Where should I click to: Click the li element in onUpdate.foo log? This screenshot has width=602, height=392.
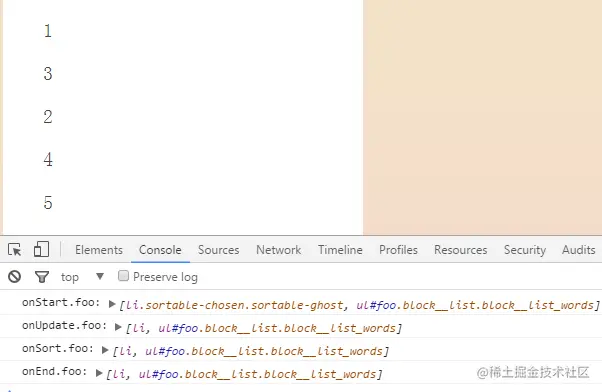(139, 328)
